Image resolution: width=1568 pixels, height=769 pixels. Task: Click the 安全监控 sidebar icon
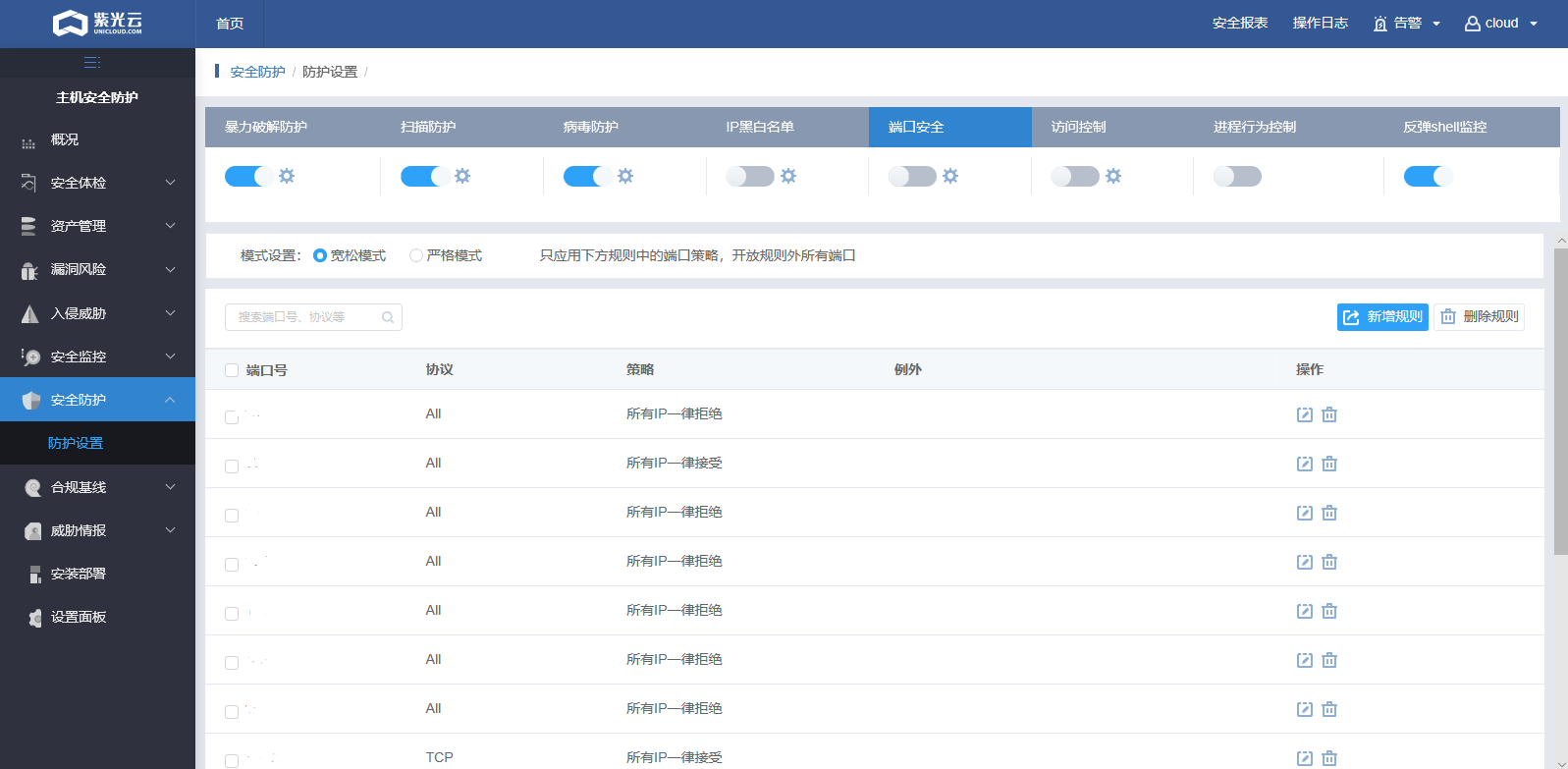pos(30,357)
